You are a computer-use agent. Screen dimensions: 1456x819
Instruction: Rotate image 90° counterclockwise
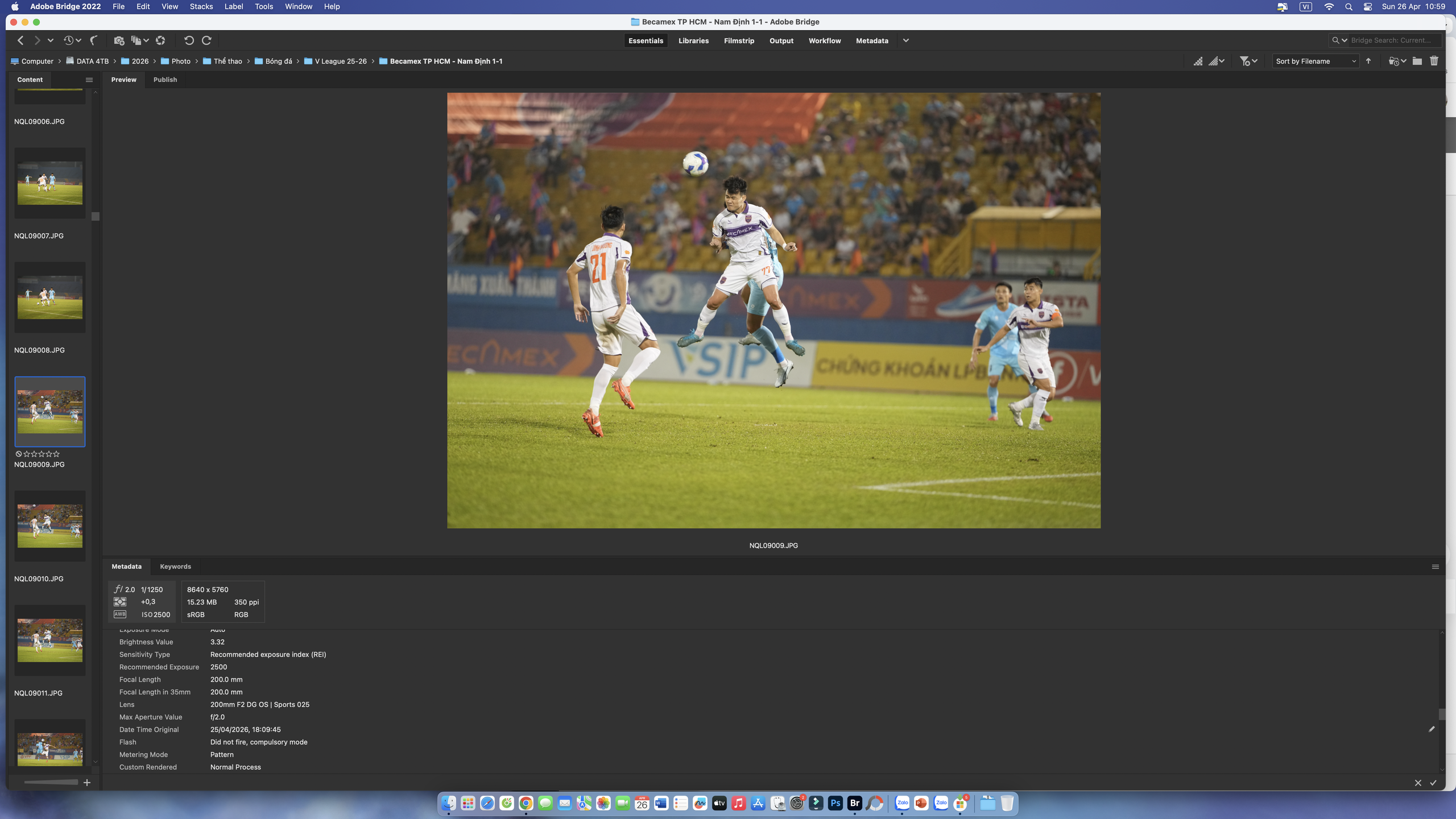coord(189,40)
